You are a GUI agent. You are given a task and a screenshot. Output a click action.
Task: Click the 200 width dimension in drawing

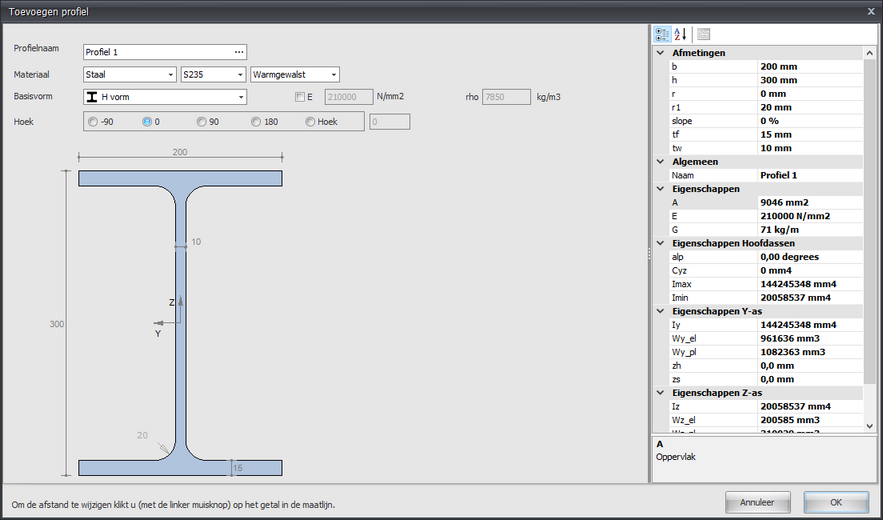coord(180,152)
